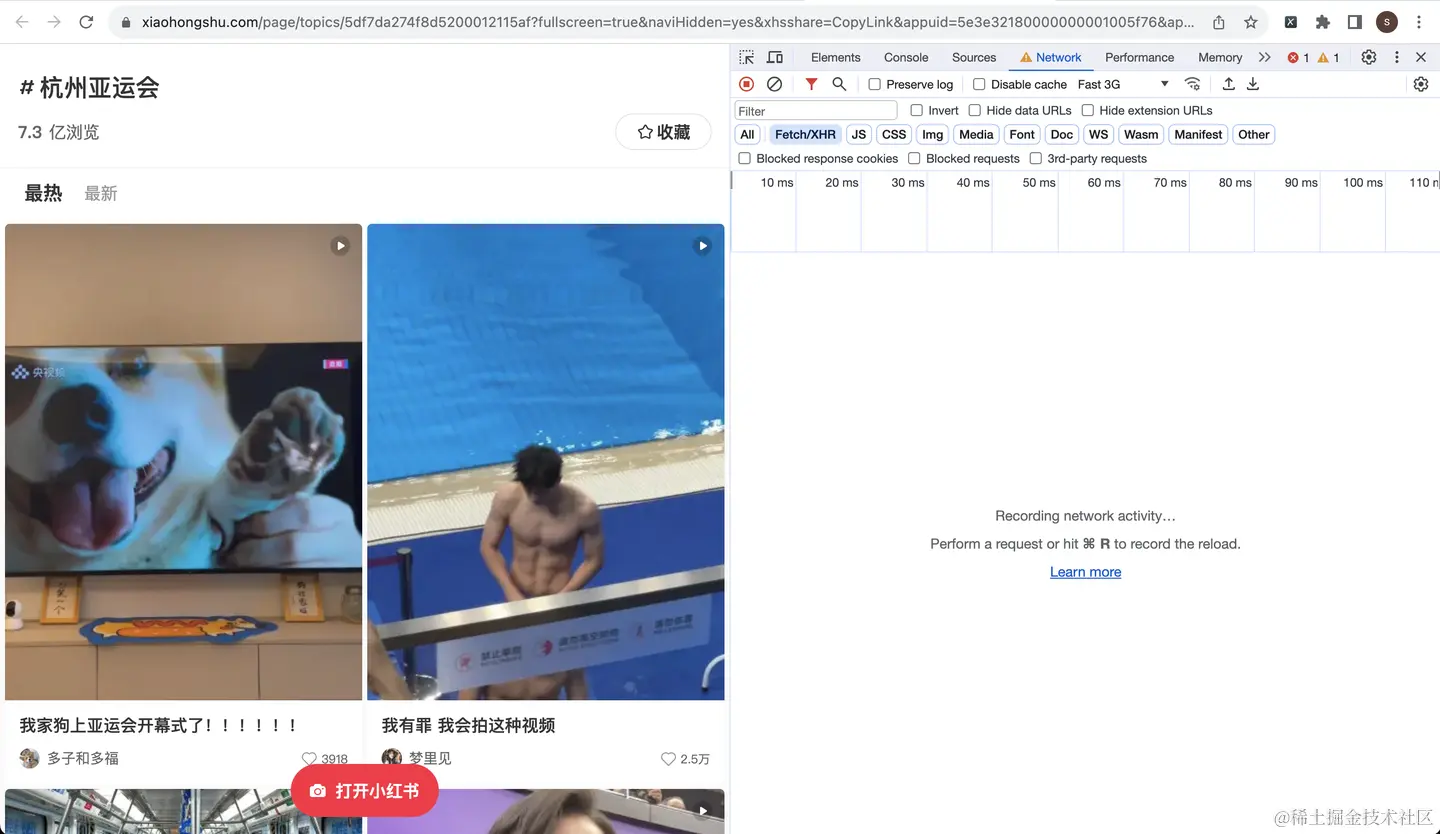Filter requests by Manifest

pyautogui.click(x=1198, y=134)
